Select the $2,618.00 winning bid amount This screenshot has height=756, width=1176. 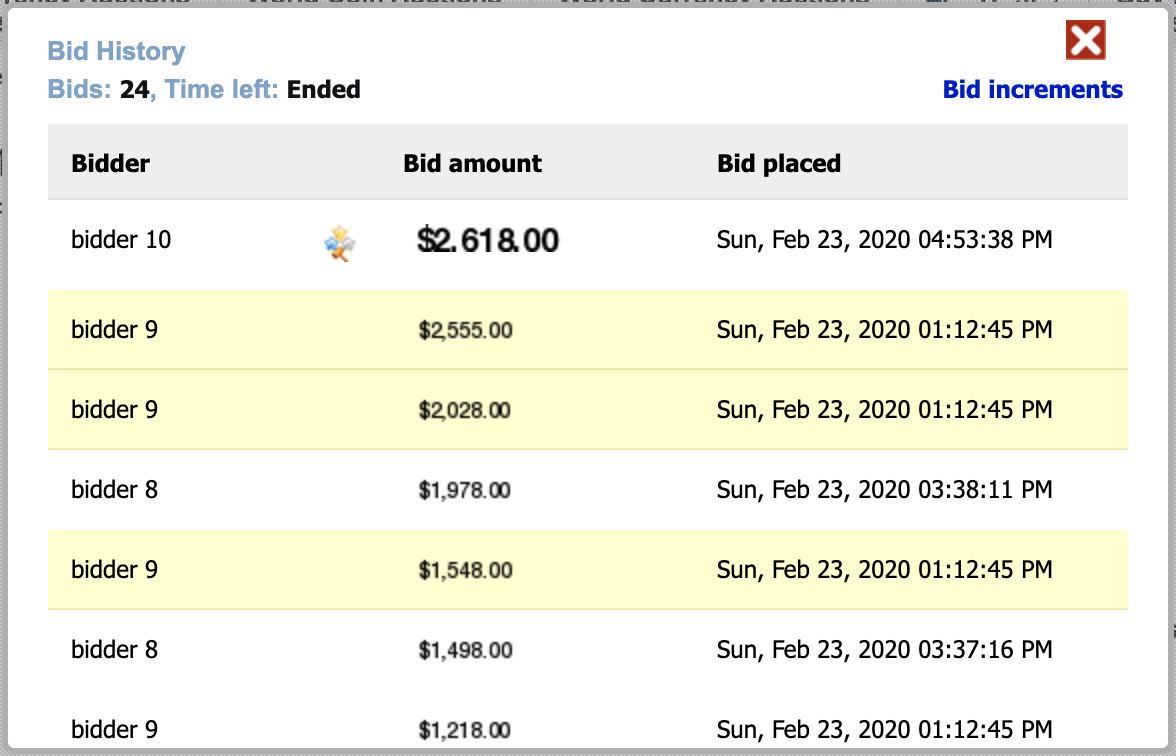point(488,241)
